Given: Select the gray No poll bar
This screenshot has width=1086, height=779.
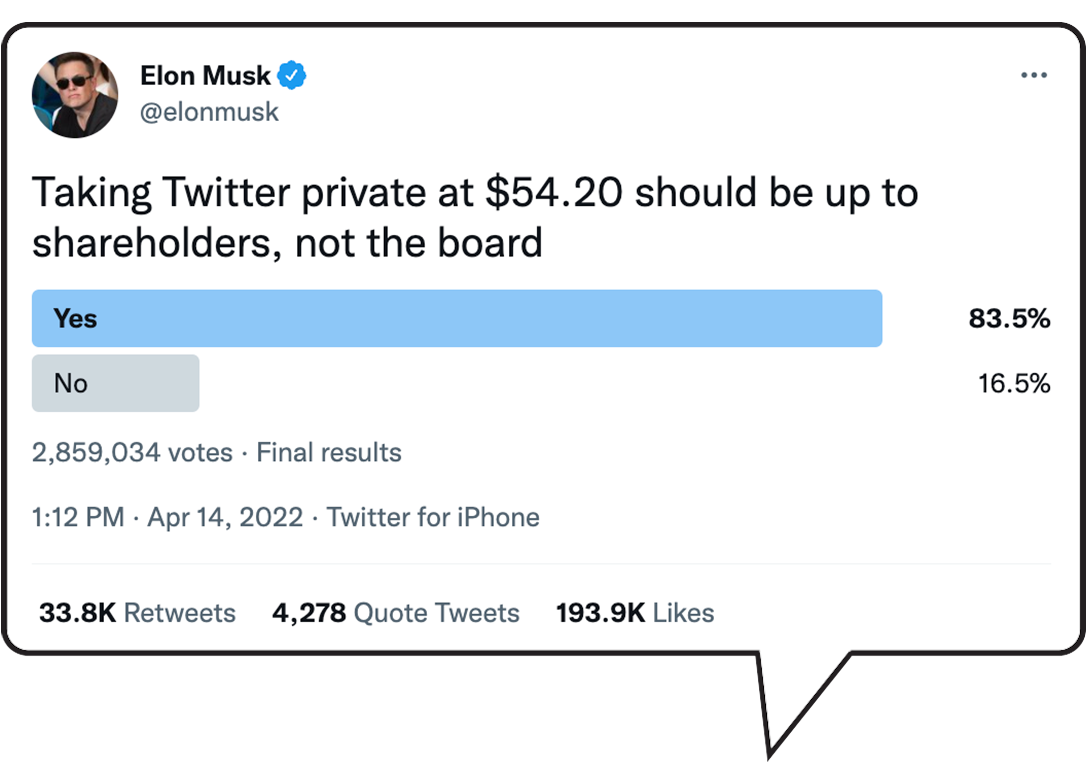Looking at the screenshot, I should pyautogui.click(x=115, y=383).
